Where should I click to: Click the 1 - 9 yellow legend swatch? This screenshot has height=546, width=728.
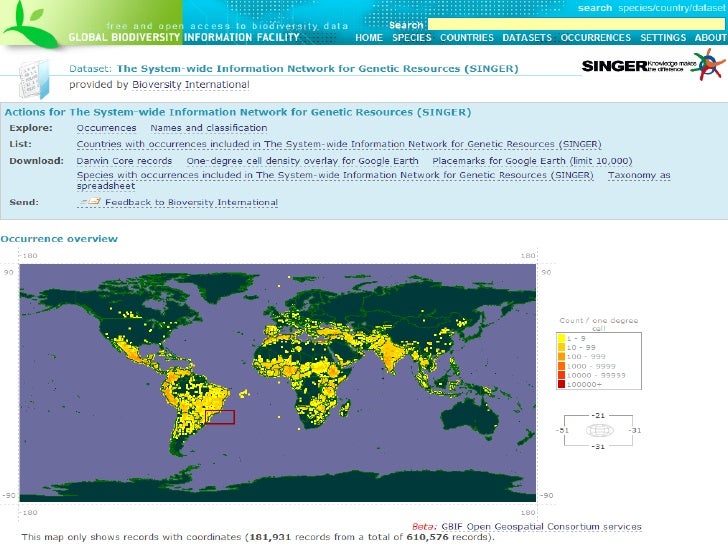pos(561,338)
